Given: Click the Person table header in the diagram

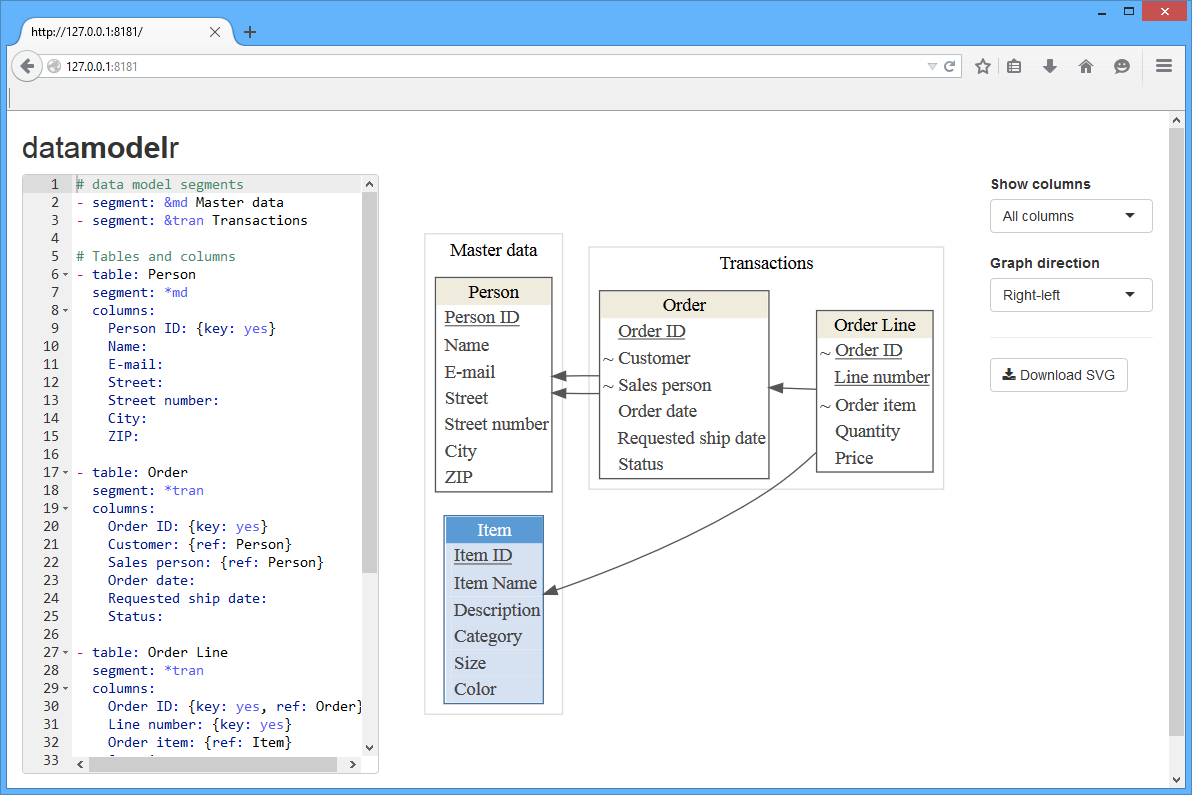Looking at the screenshot, I should point(493,292).
